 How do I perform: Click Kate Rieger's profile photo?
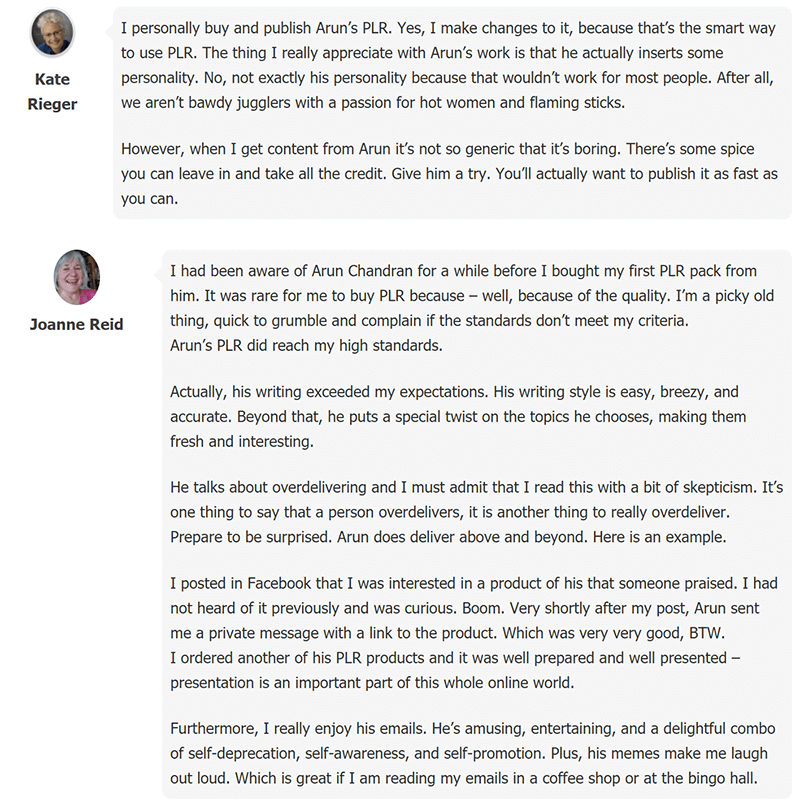52,33
